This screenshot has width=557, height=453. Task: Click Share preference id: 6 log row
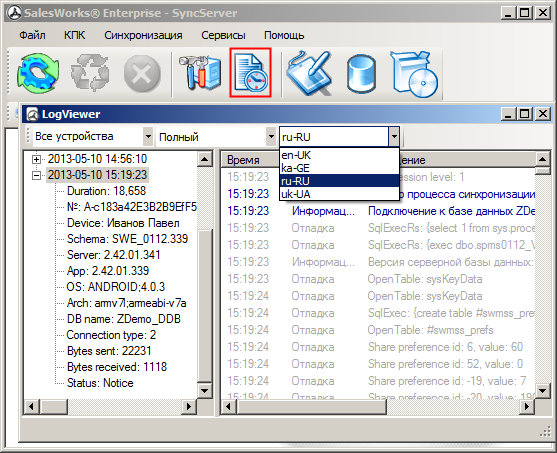pos(378,347)
